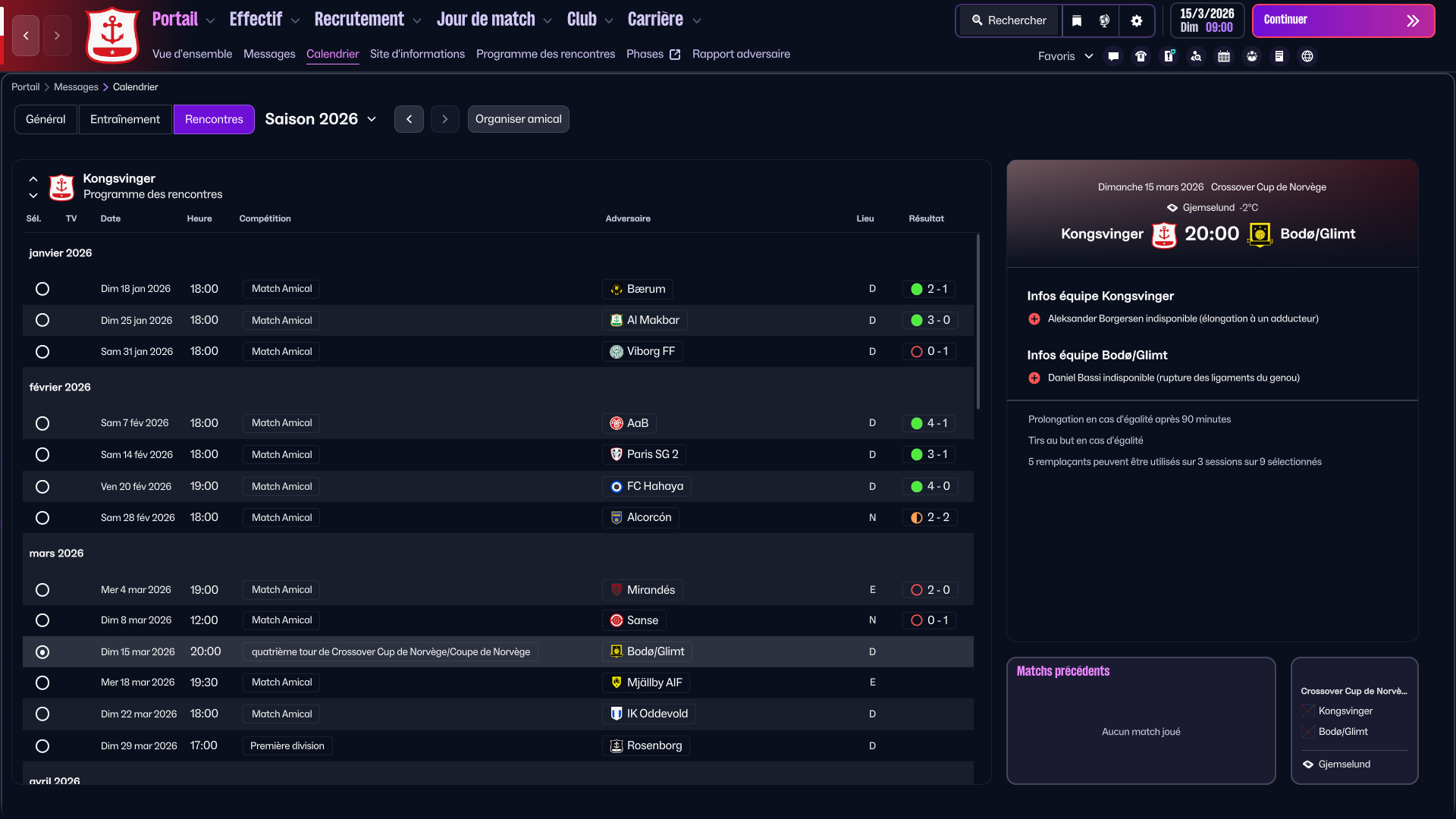Click the Kongsvinger club badge top left
1456x819 pixels.
tap(112, 35)
